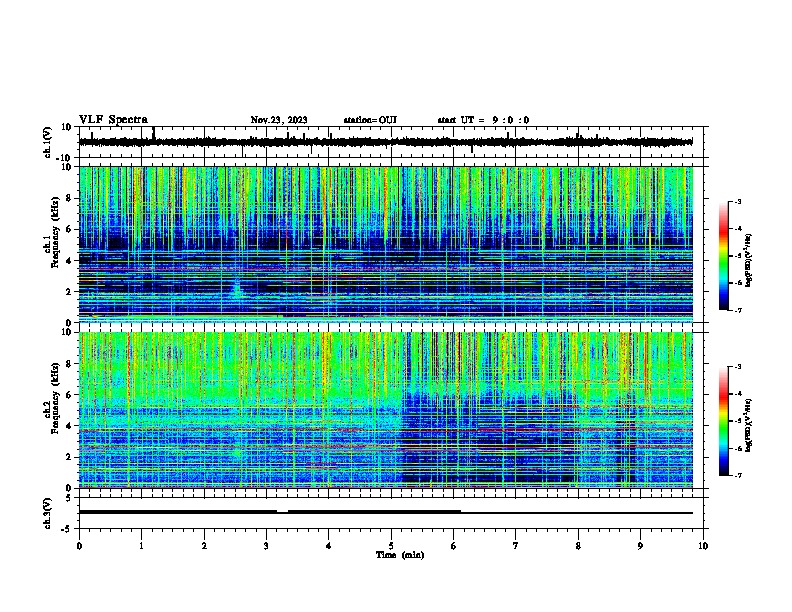The height and width of the screenshot is (612, 792).
Task: Click time axis tick label "0"
Action: 79,546
